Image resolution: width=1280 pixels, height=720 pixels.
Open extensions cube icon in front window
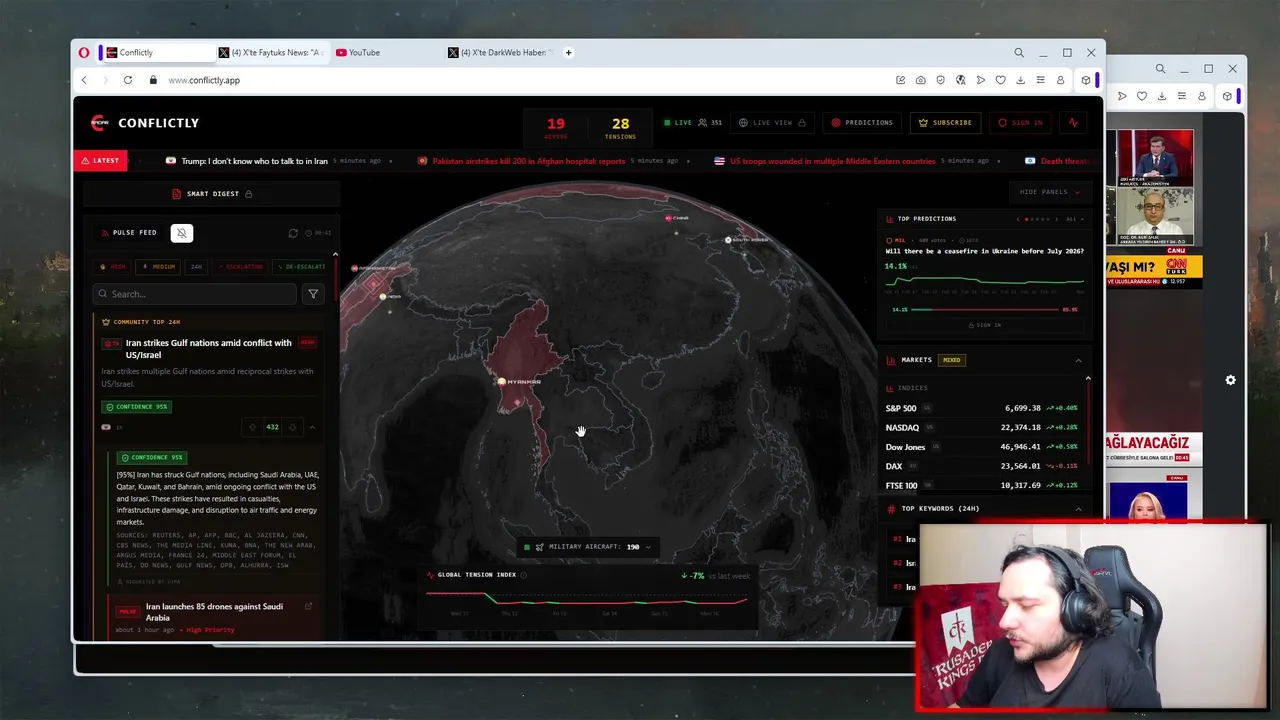coord(1086,80)
